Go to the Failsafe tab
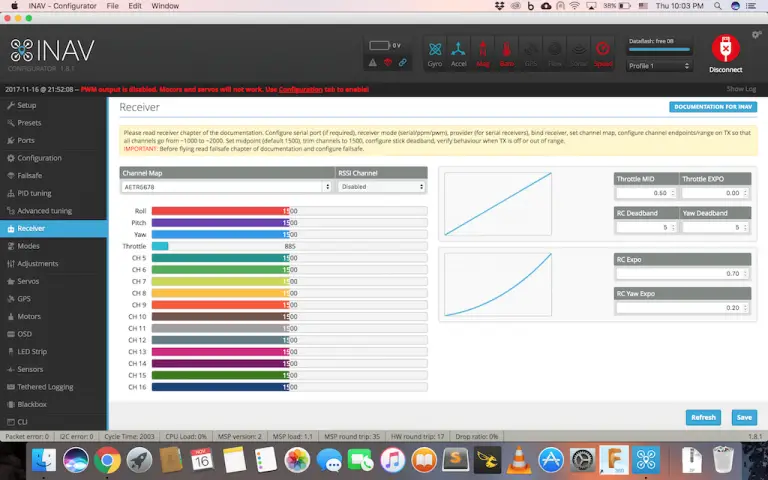The image size is (768, 480). (x=32, y=176)
